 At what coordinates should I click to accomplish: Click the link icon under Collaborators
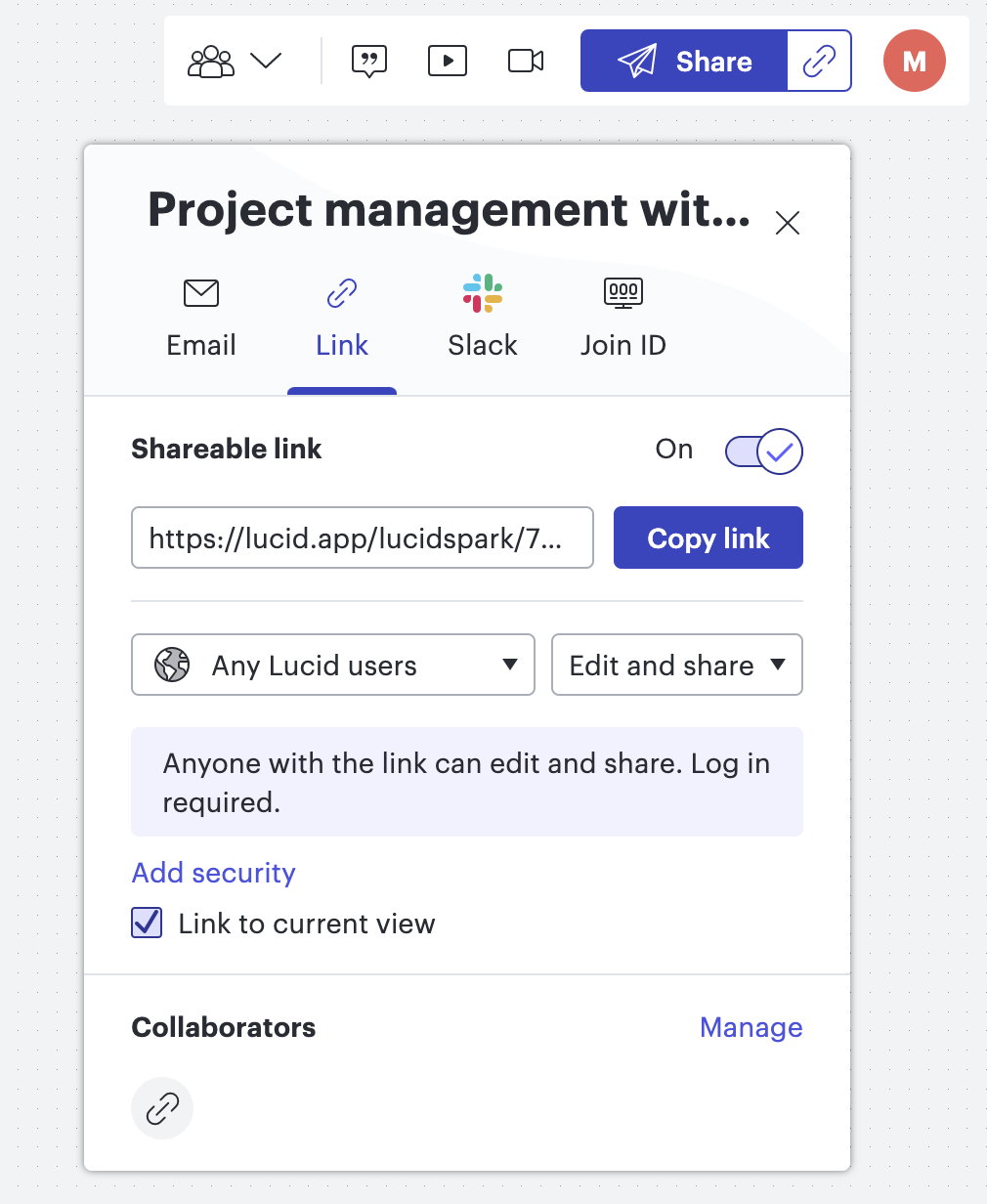pyautogui.click(x=162, y=1108)
